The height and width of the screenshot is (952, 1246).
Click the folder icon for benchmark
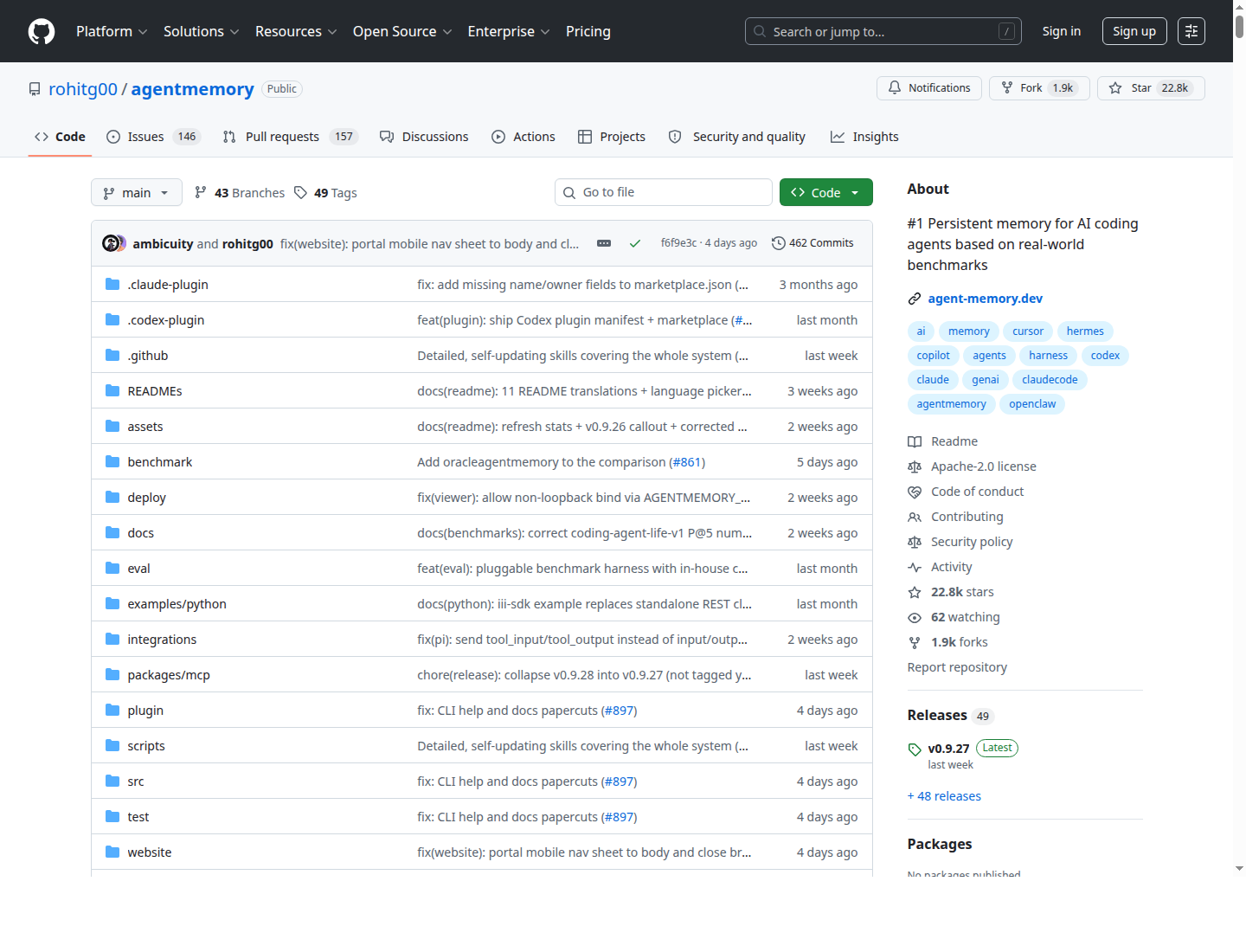(112, 461)
